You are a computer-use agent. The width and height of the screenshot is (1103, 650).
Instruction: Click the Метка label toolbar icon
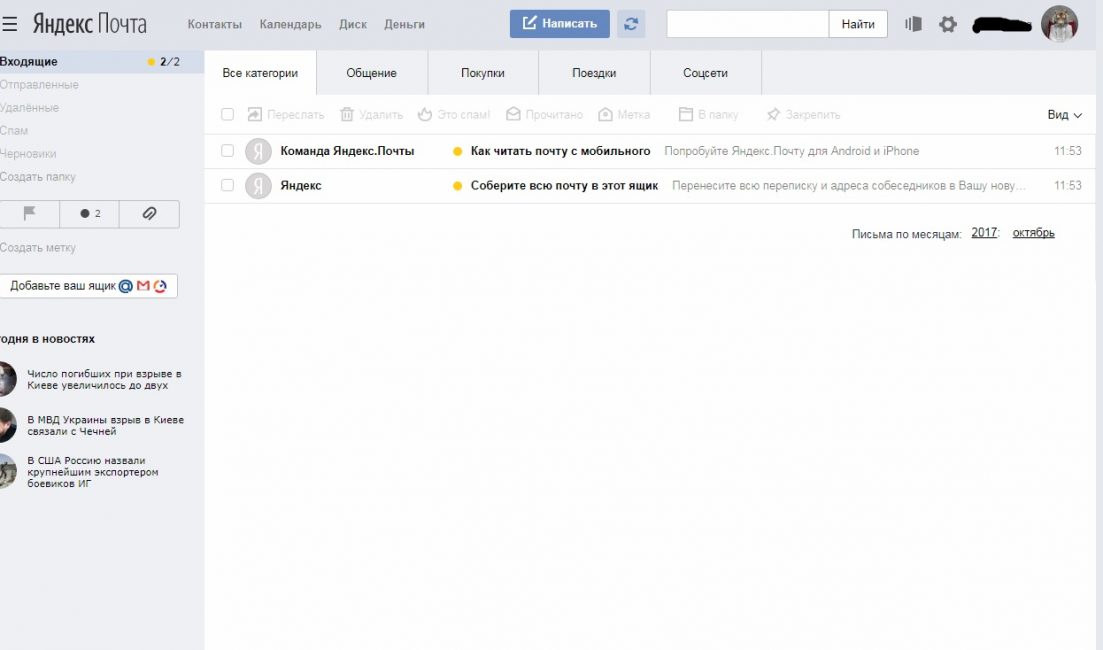(605, 115)
